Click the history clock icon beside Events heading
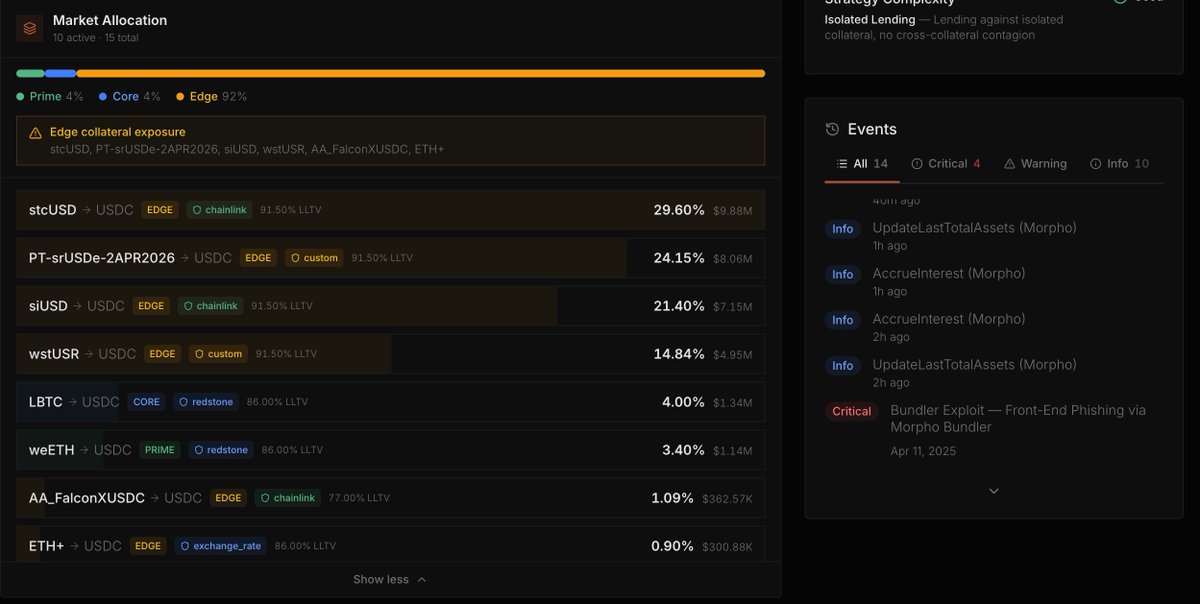The image size is (1200, 604). tap(831, 129)
